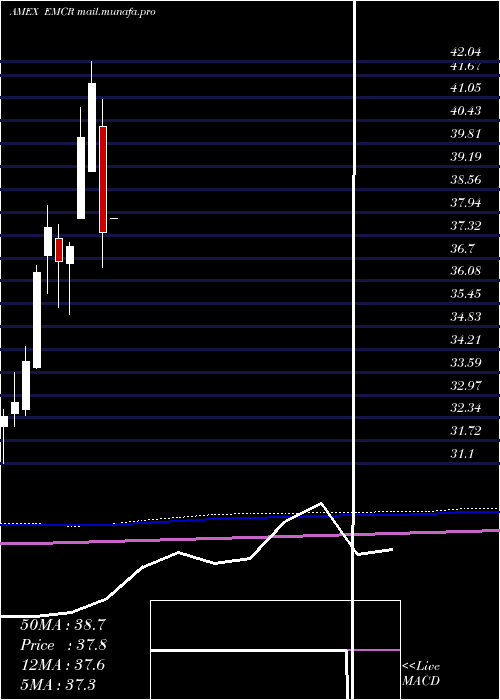Click the 39.81 price axis label
The image size is (500, 700).
click(466, 133)
